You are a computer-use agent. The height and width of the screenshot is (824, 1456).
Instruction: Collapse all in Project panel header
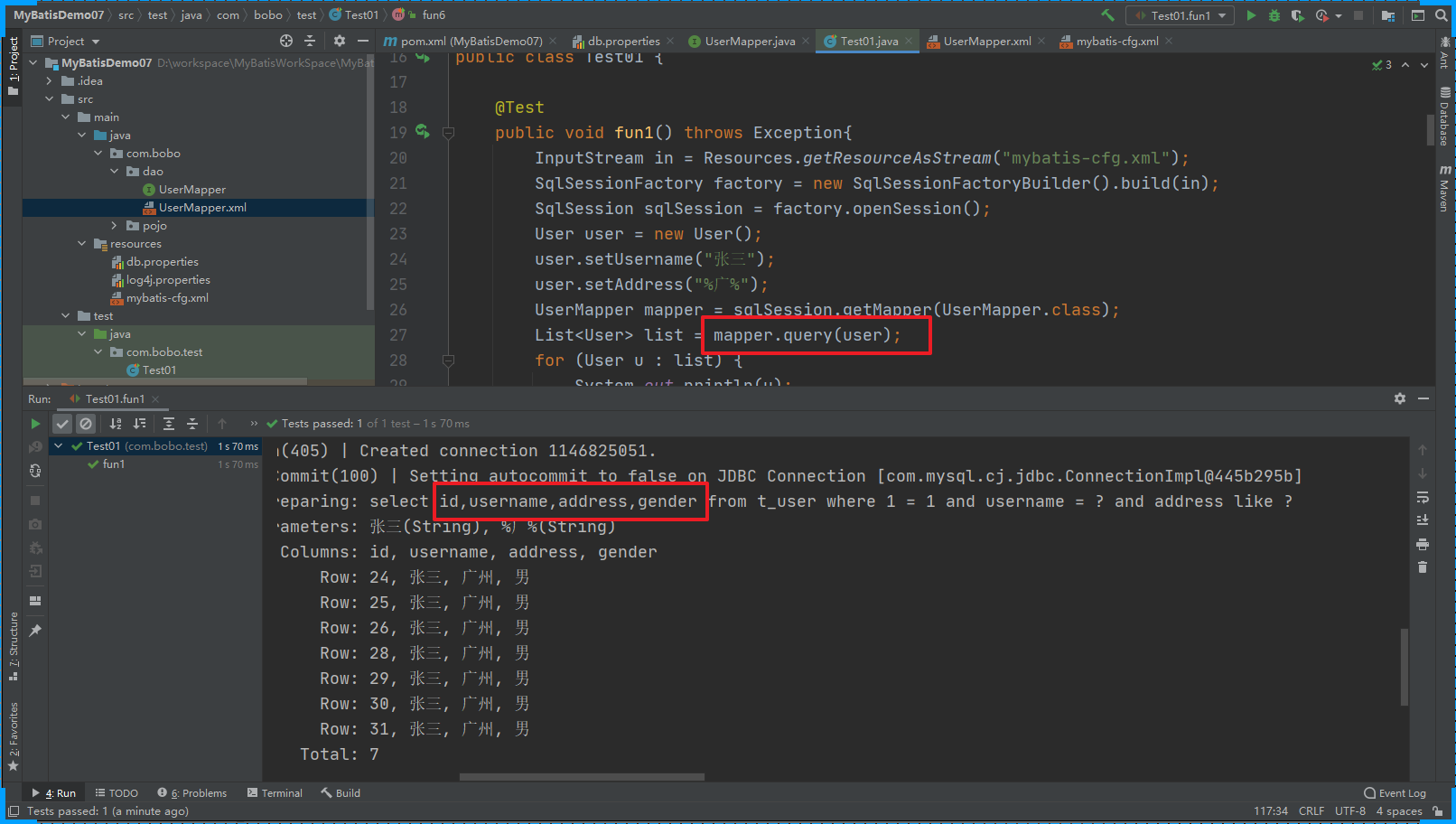click(x=310, y=41)
